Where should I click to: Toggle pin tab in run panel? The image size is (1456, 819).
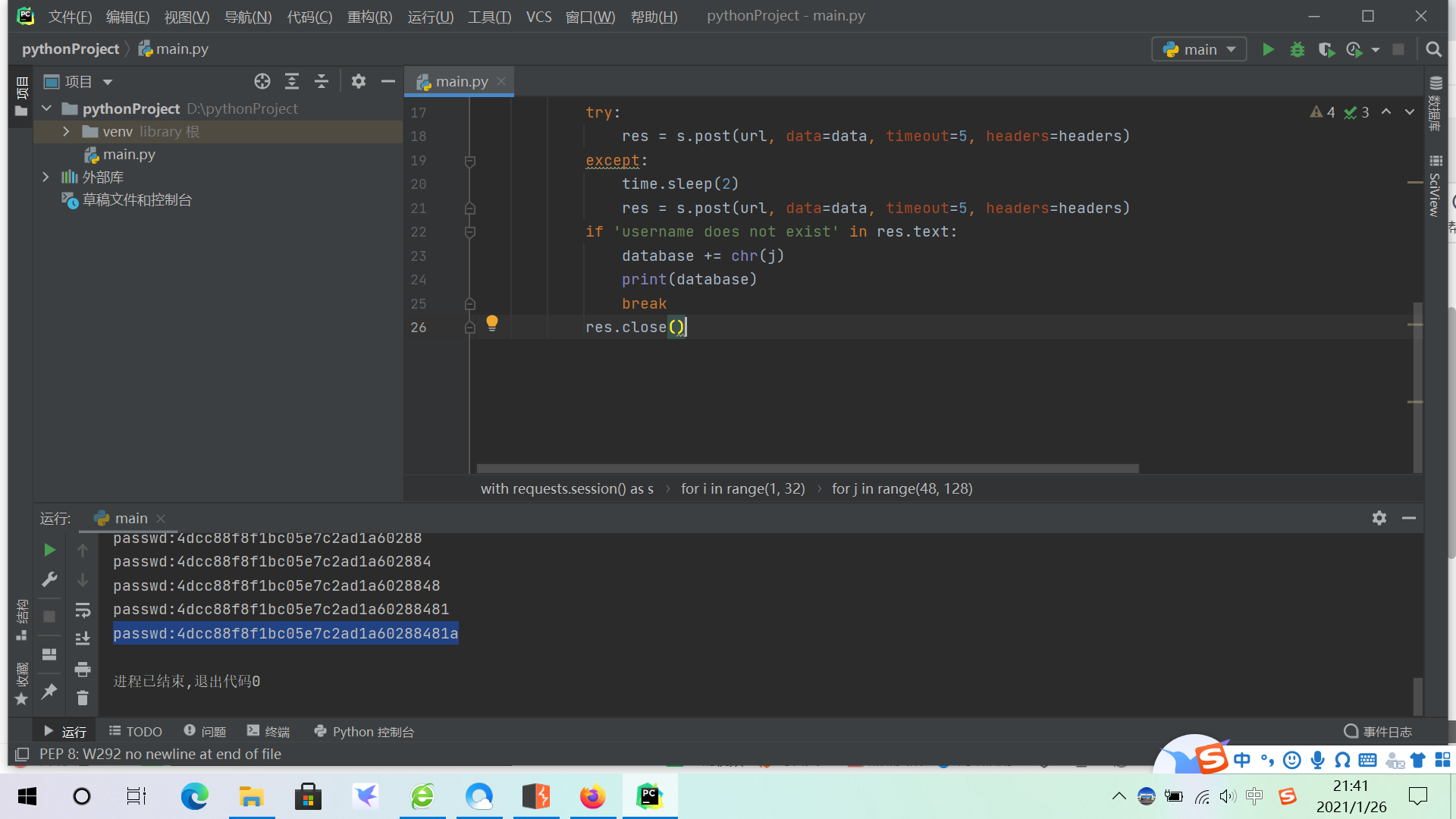49,691
